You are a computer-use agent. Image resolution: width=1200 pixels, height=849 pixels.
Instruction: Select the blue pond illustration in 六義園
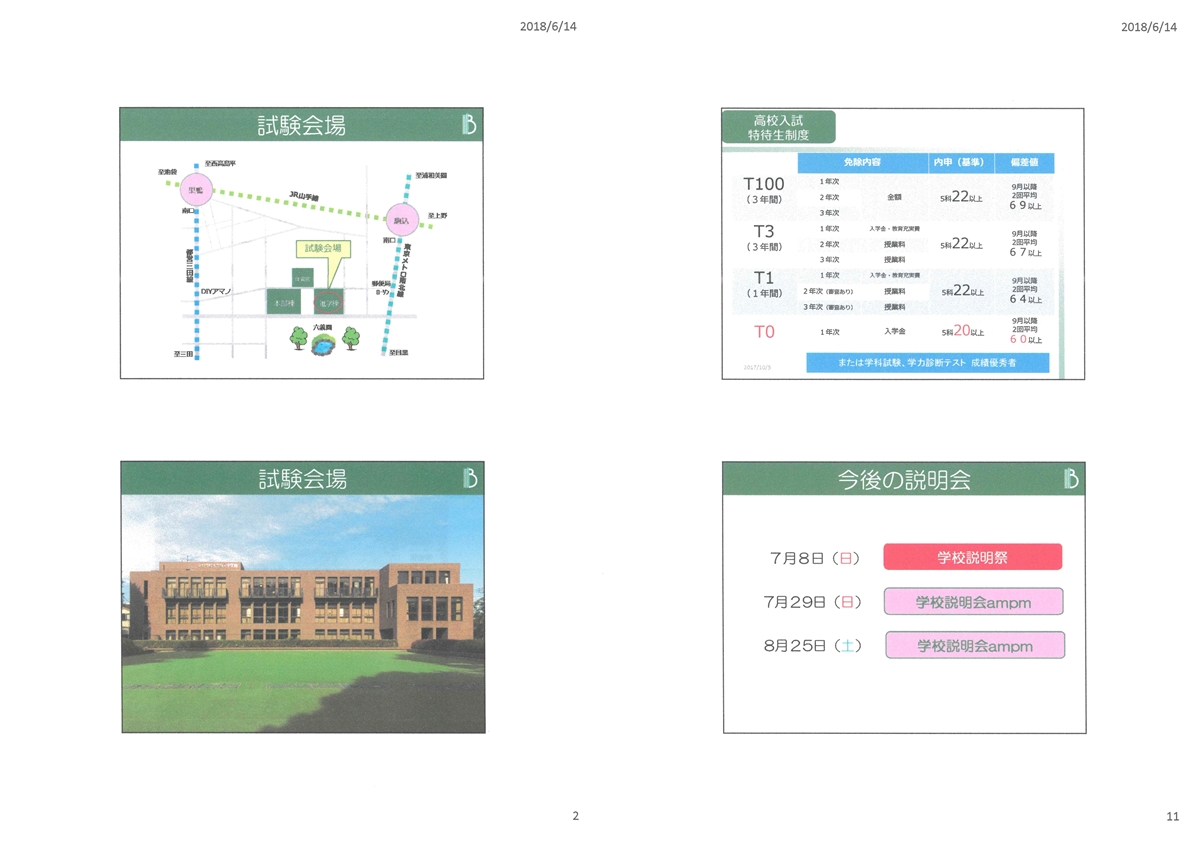click(322, 346)
